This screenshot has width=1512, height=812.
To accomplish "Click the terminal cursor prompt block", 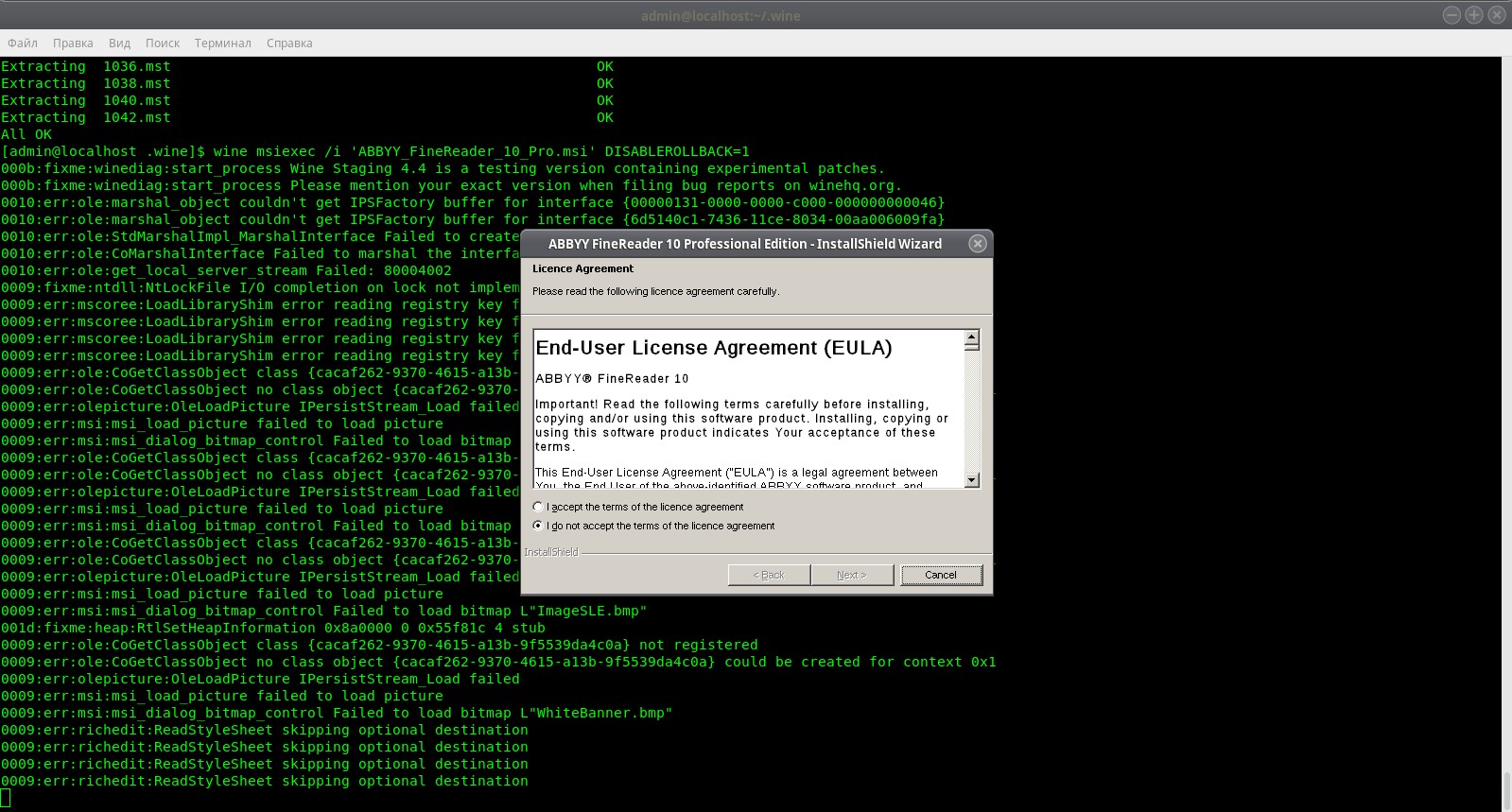I will [x=5, y=798].
